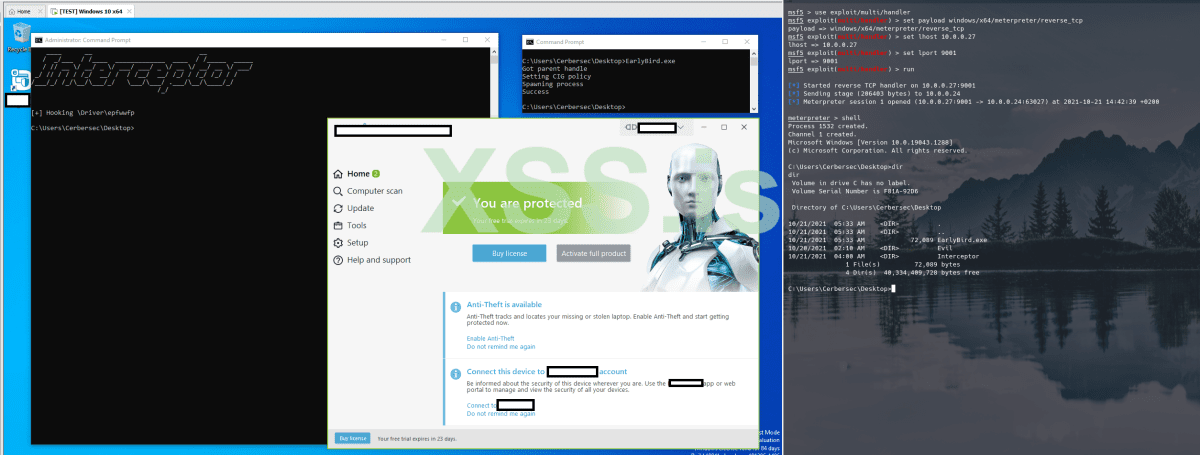Click trial expiry text in the bottom status bar
1200x455 pixels.
417,439
